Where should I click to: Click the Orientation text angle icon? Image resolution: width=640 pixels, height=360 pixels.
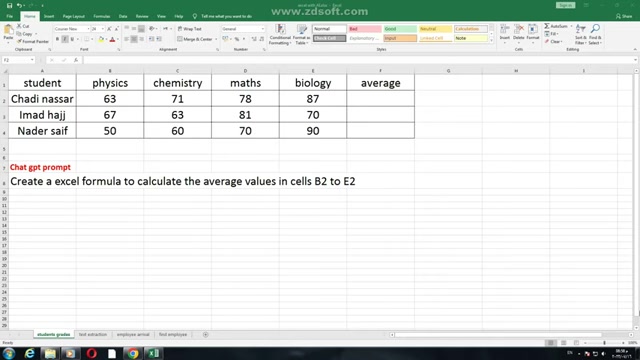152,29
